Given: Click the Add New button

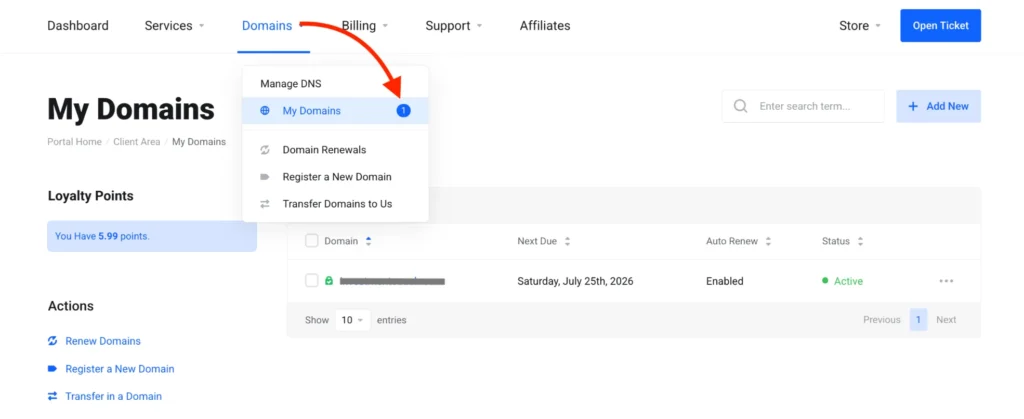Looking at the screenshot, I should [x=938, y=106].
